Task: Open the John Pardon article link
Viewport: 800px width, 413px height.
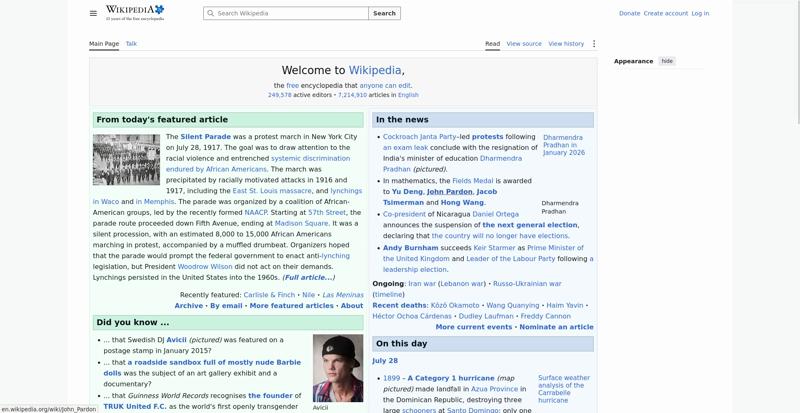Action: (449, 191)
